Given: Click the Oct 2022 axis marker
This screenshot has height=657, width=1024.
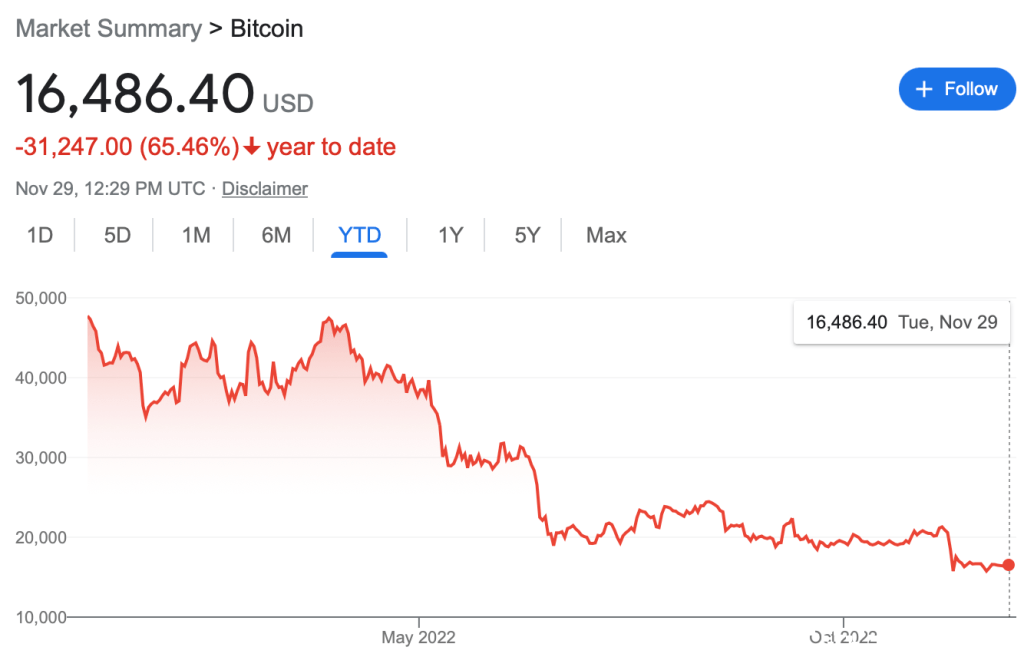Looking at the screenshot, I should tap(843, 637).
